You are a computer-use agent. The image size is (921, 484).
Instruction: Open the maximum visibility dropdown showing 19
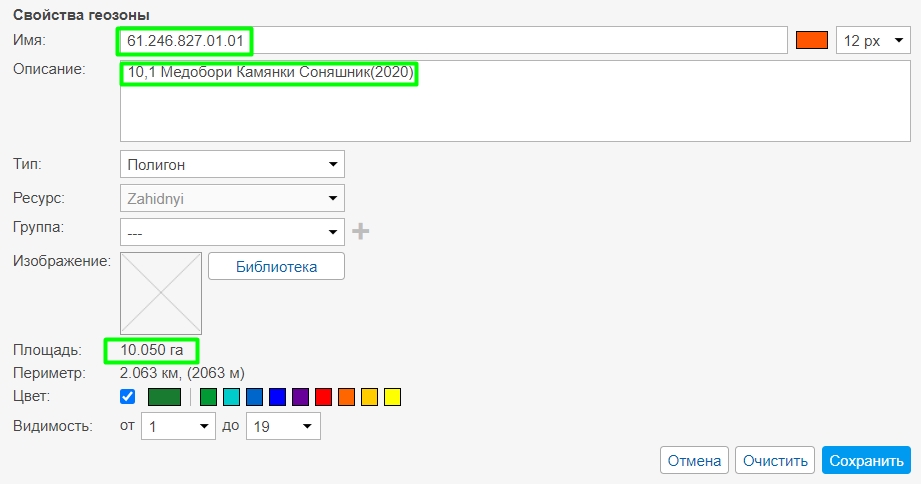[282, 427]
